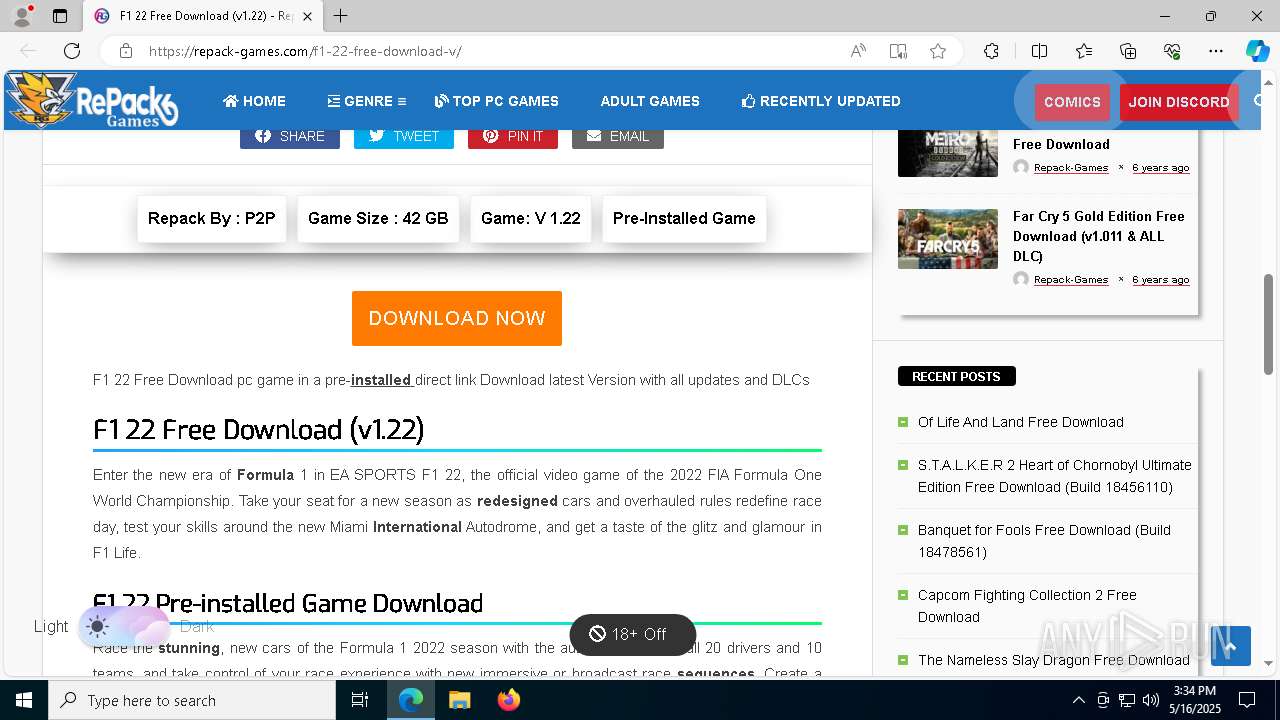
Task: Click scroll-to-top arrow button
Action: [x=1231, y=646]
